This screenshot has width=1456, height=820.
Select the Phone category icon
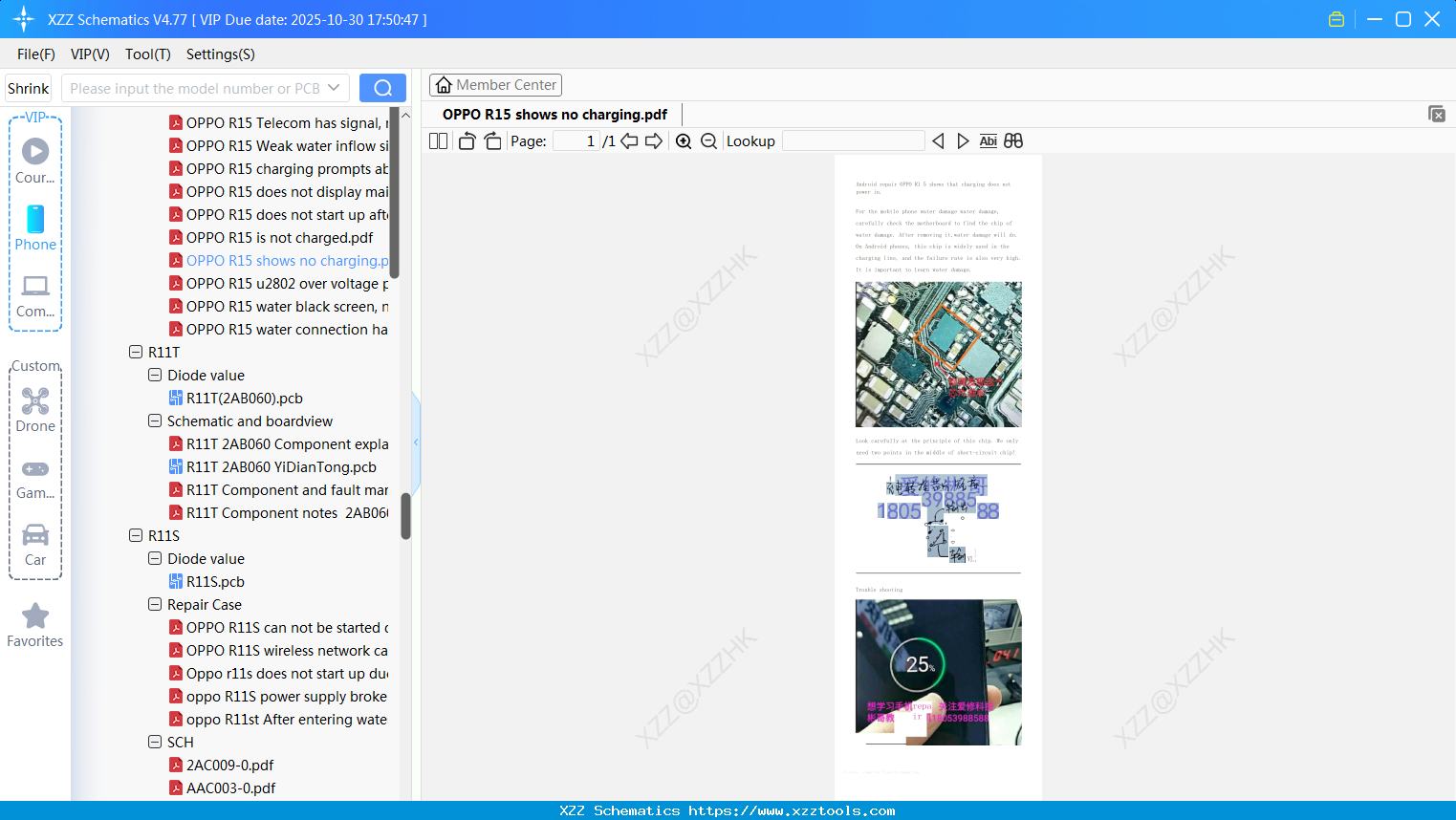[x=35, y=227]
